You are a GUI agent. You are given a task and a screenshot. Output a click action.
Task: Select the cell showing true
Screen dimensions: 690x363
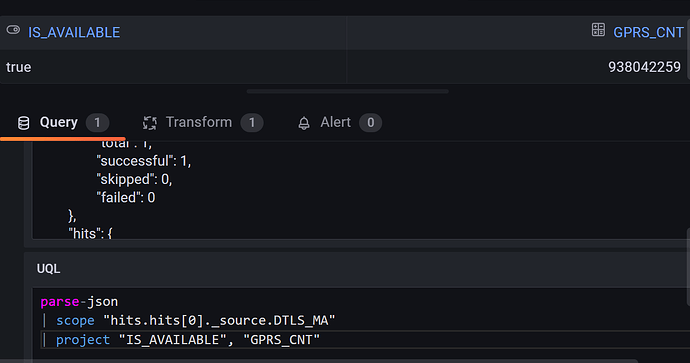[x=173, y=67]
